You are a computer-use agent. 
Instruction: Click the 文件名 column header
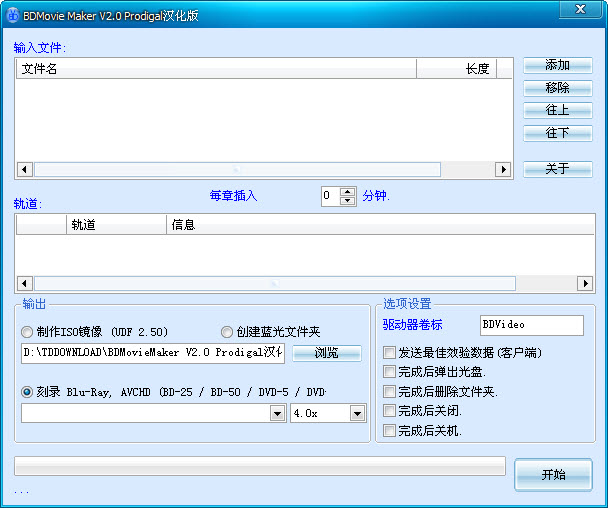point(216,69)
